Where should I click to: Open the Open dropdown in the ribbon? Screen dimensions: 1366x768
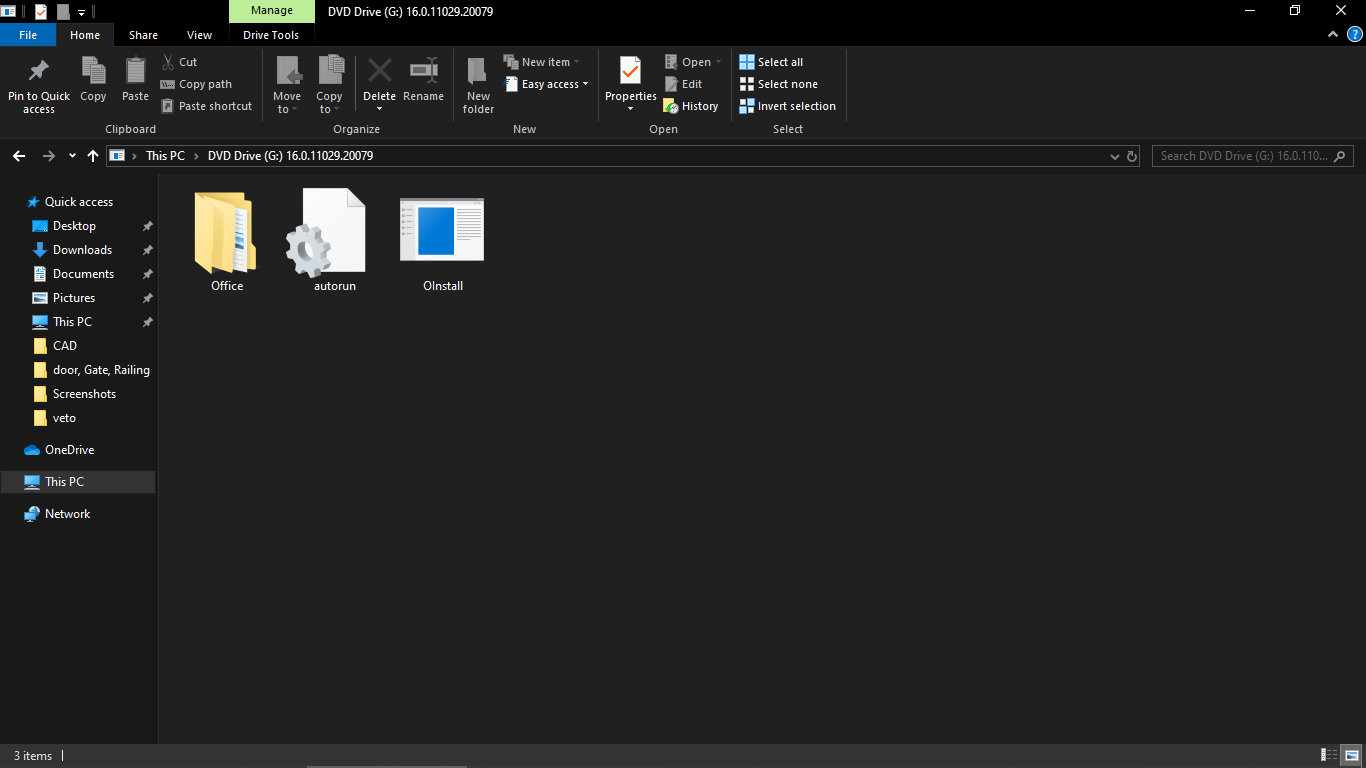[x=693, y=62]
